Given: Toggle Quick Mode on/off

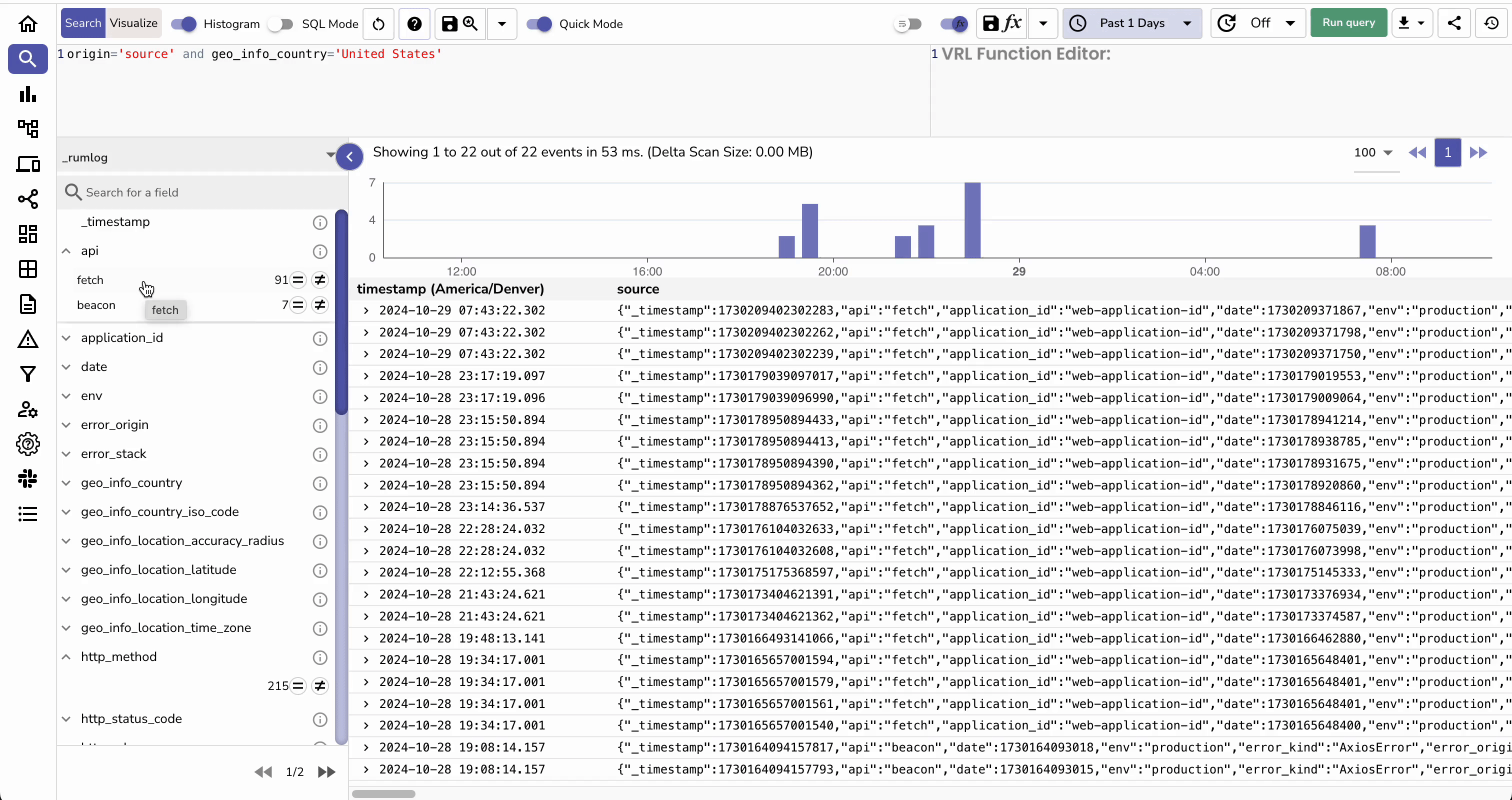Looking at the screenshot, I should [540, 23].
